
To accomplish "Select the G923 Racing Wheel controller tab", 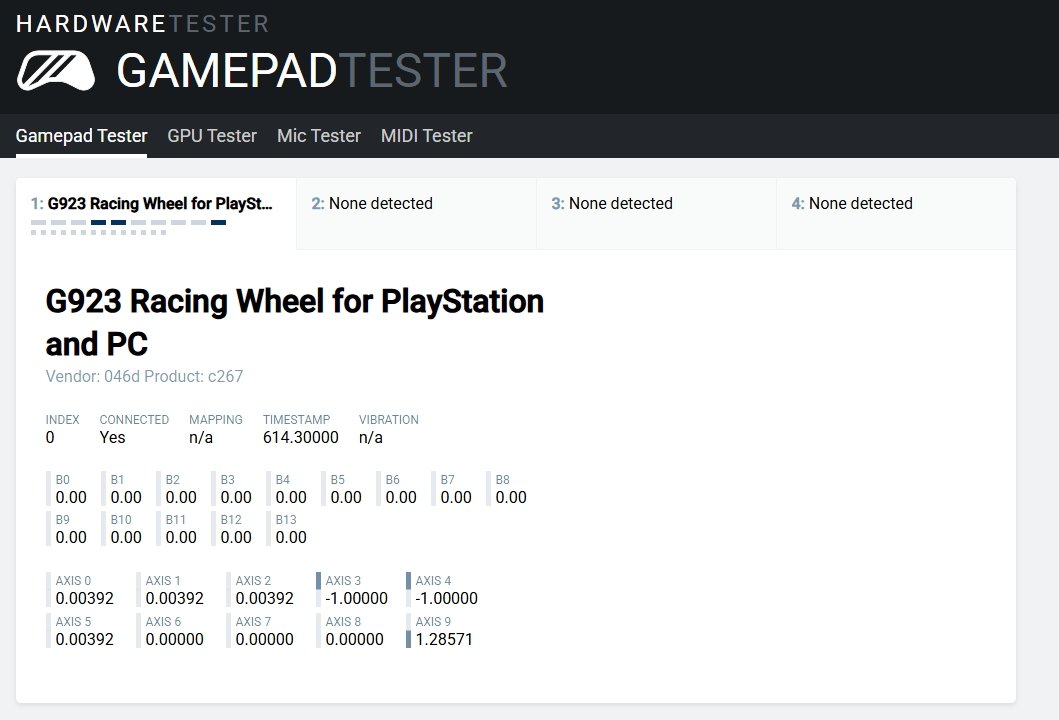I will click(156, 204).
